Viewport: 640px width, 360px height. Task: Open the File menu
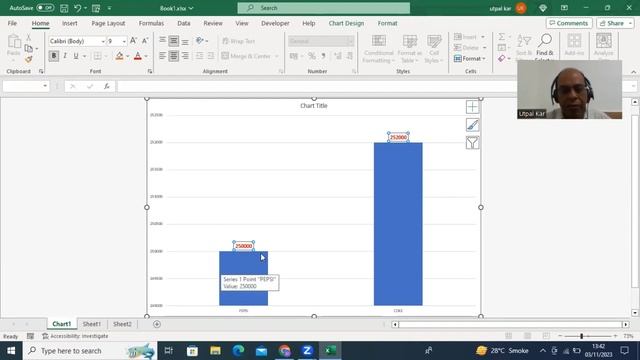(12, 23)
